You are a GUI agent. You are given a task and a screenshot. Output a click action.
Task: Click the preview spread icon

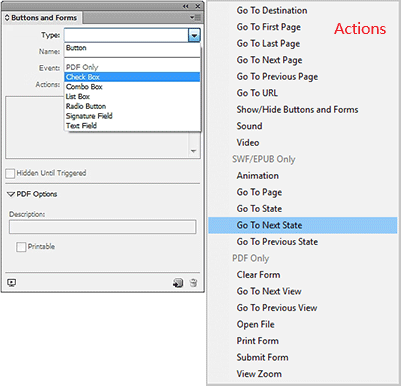pyautogui.click(x=12, y=283)
